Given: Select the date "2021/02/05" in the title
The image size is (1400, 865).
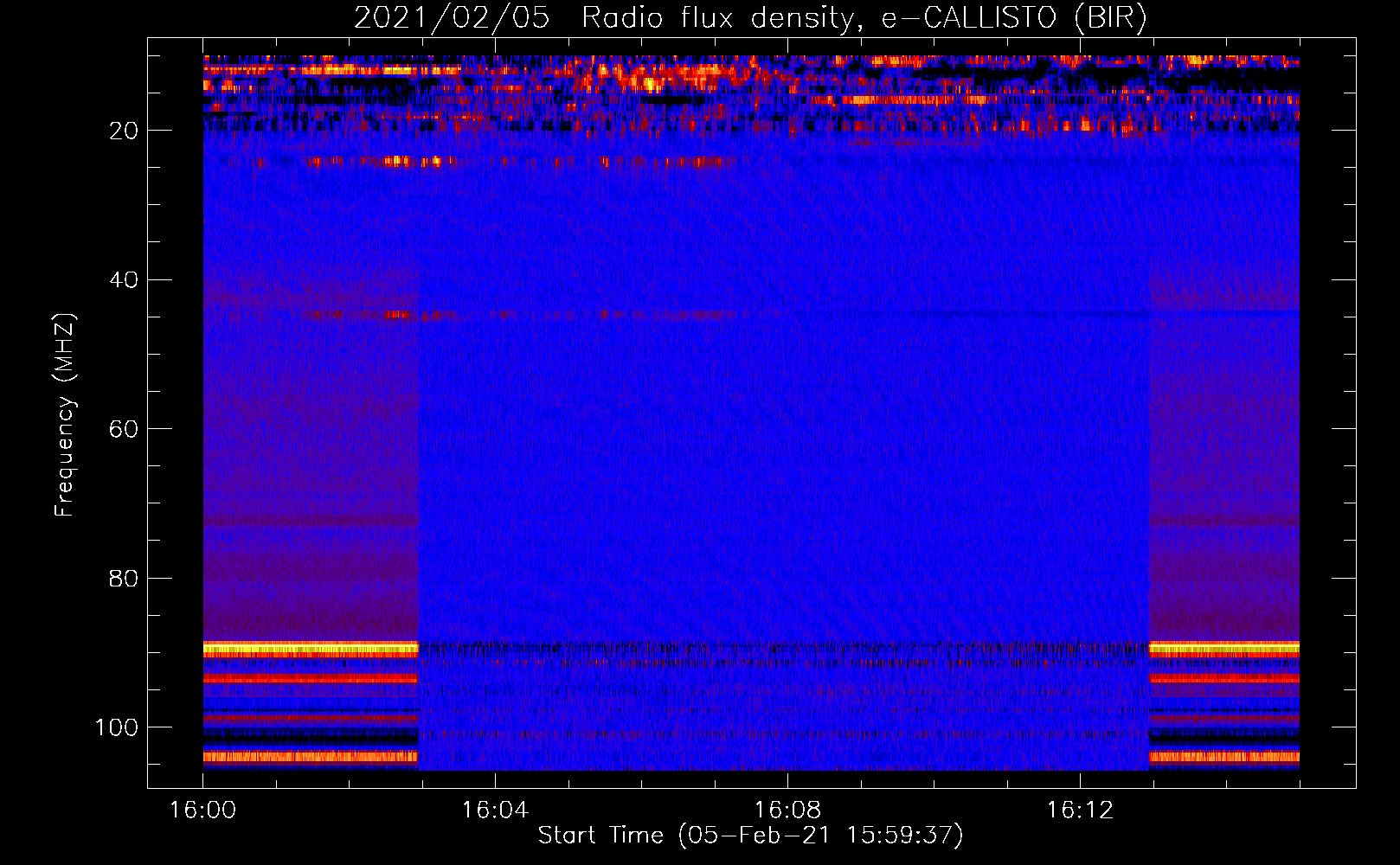Looking at the screenshot, I should coord(452,18).
